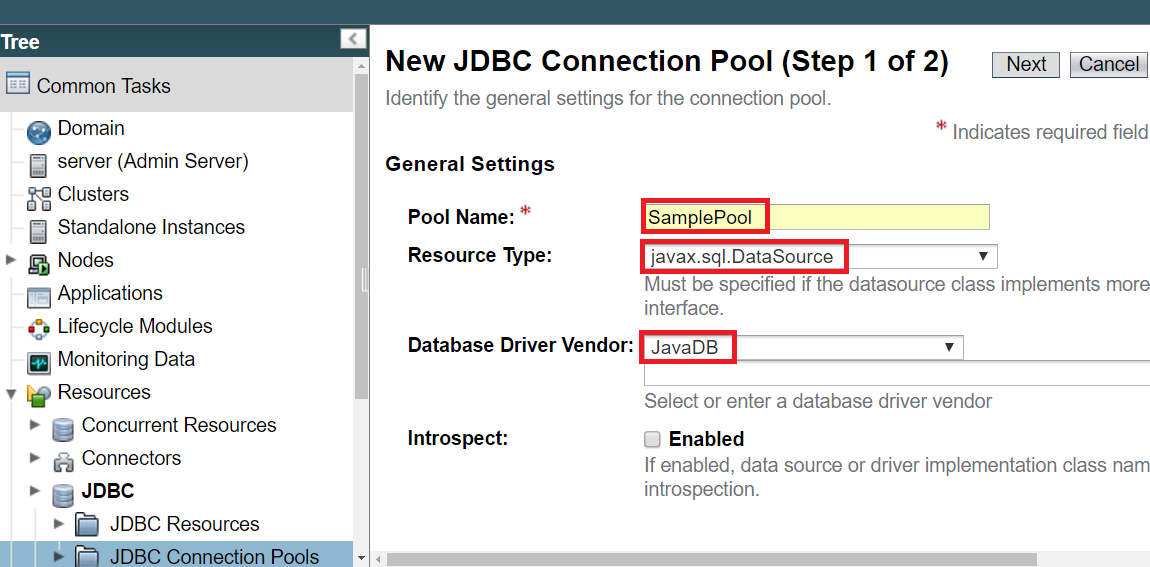Expand the JDBC Resources node
This screenshot has width=1150, height=567.
[59, 524]
